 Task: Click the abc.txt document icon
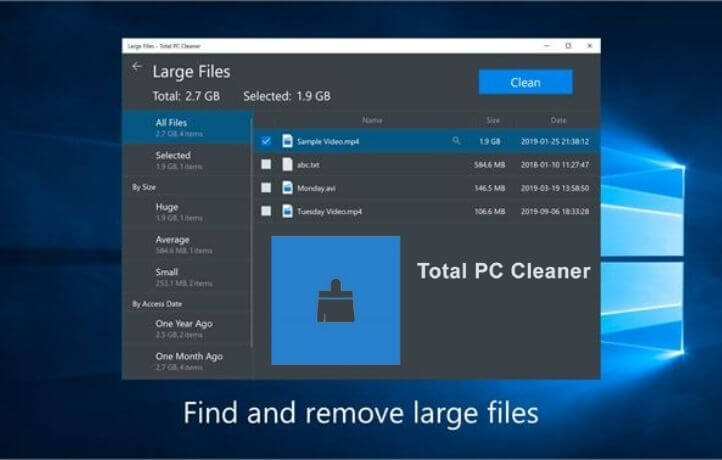(287, 164)
